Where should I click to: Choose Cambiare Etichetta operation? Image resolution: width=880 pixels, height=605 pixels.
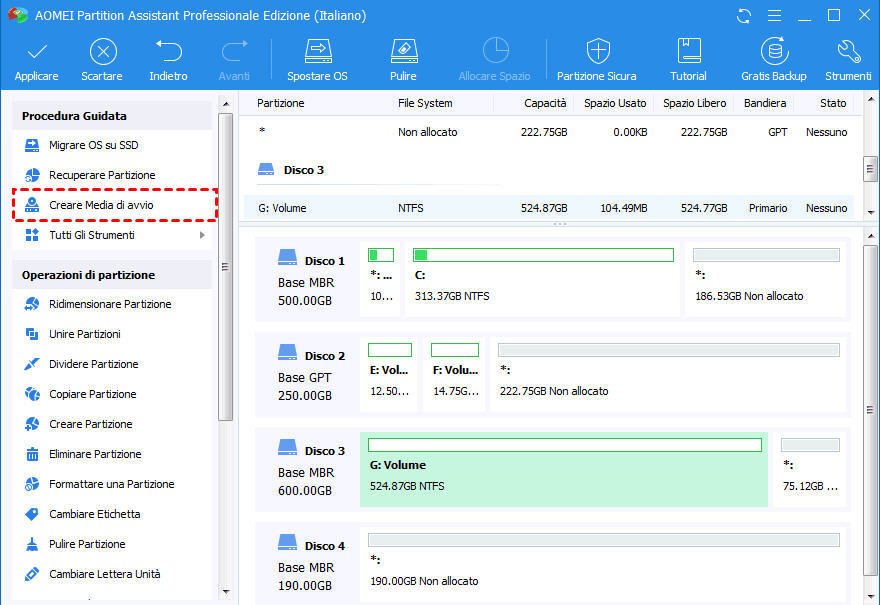[94, 514]
